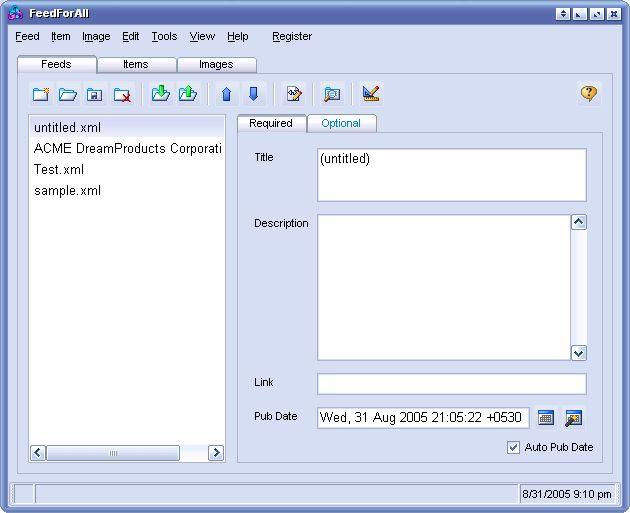Switch to the Optional tab
630x513 pixels.
[x=341, y=123]
